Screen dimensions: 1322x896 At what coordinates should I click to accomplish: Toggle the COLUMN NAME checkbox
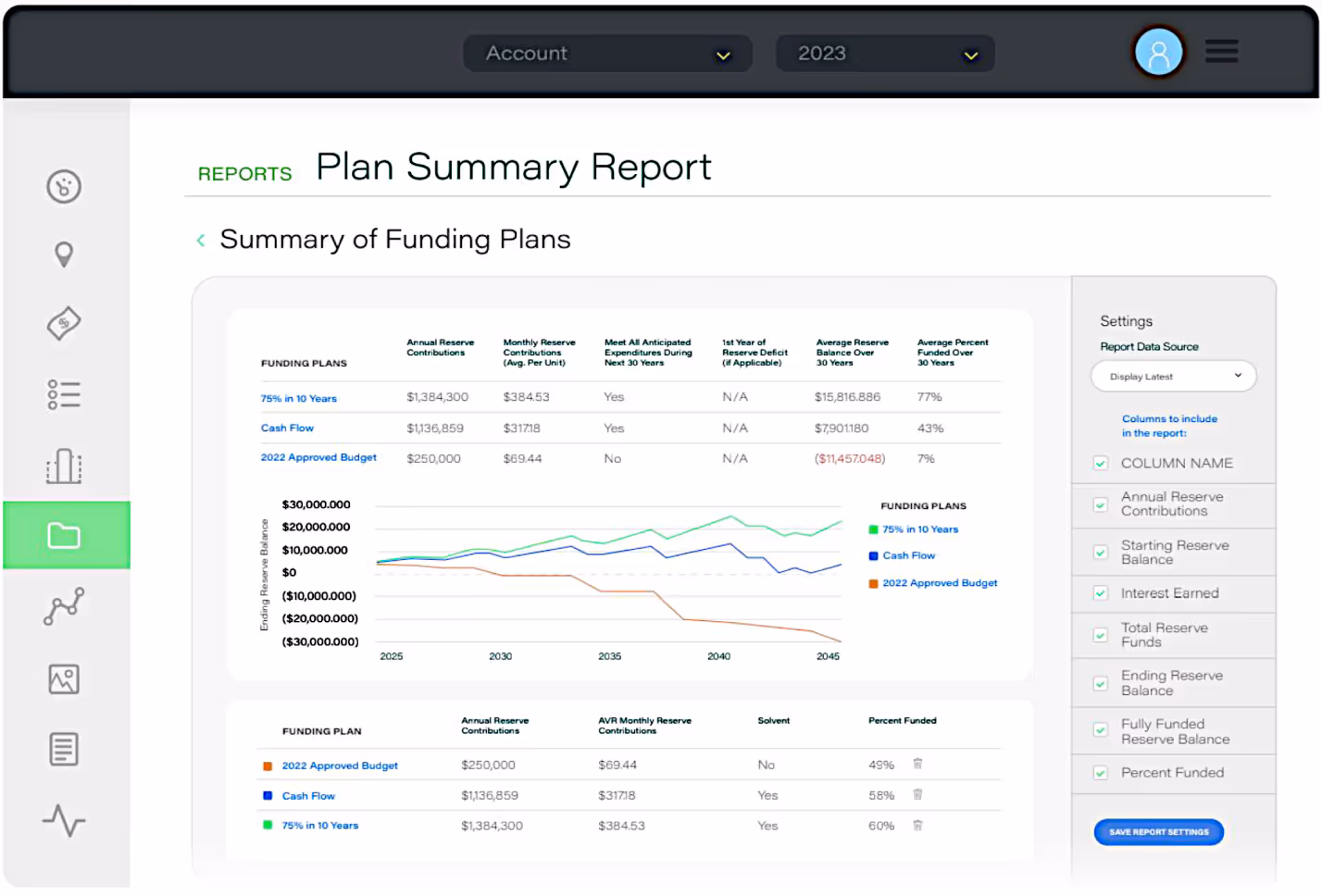click(x=1100, y=463)
